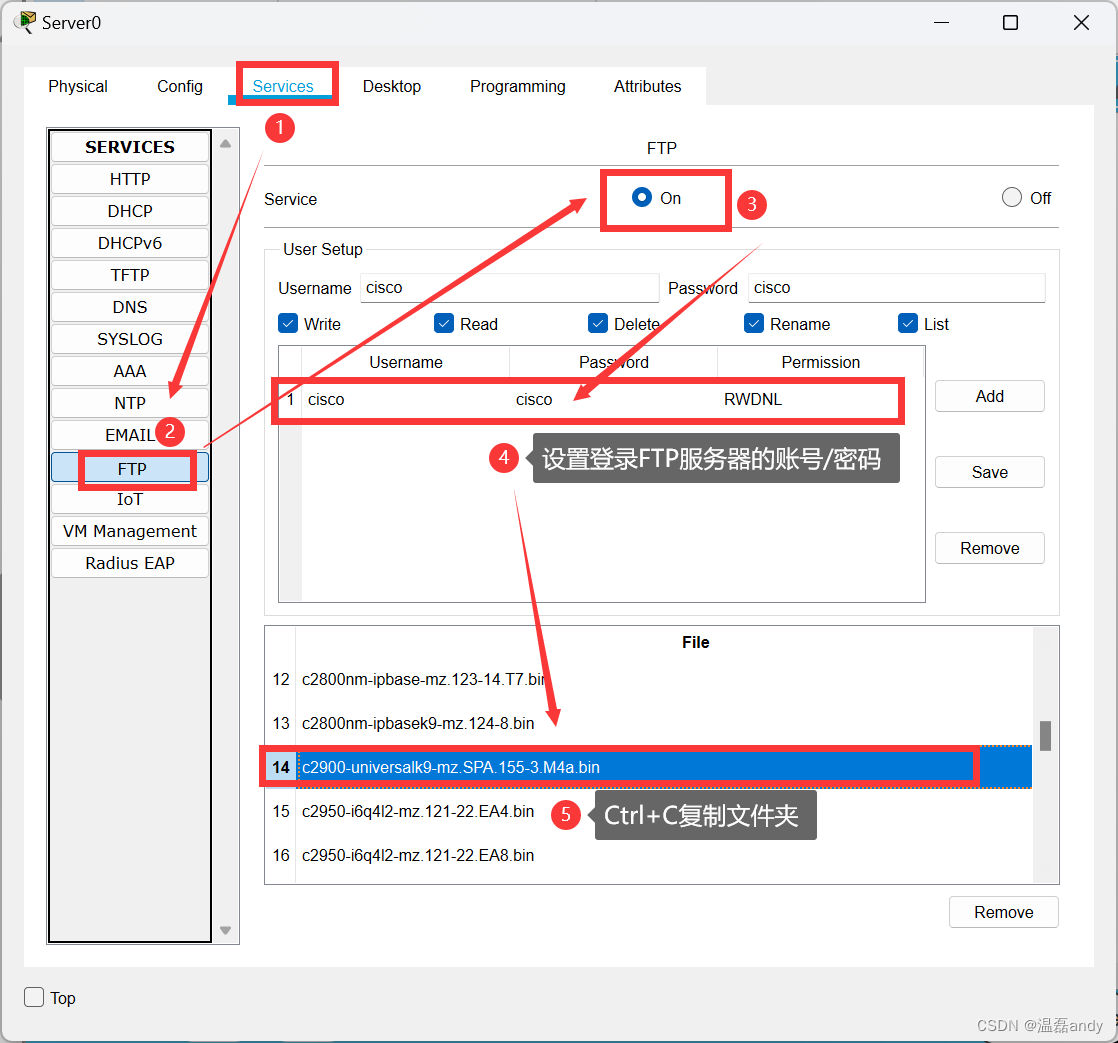
Task: Click the Username column header
Action: [x=406, y=362]
